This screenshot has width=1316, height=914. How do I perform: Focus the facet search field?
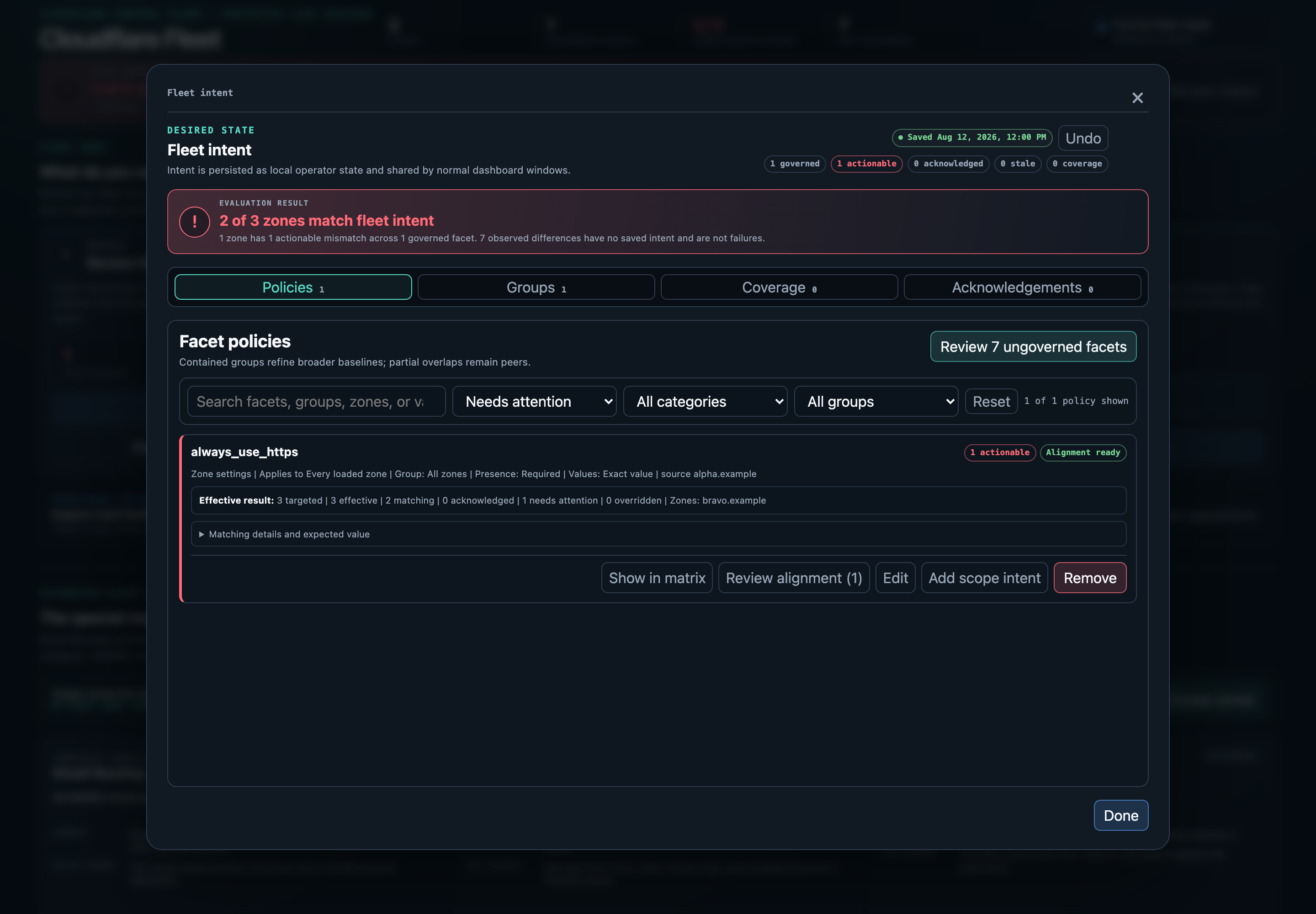coord(316,401)
